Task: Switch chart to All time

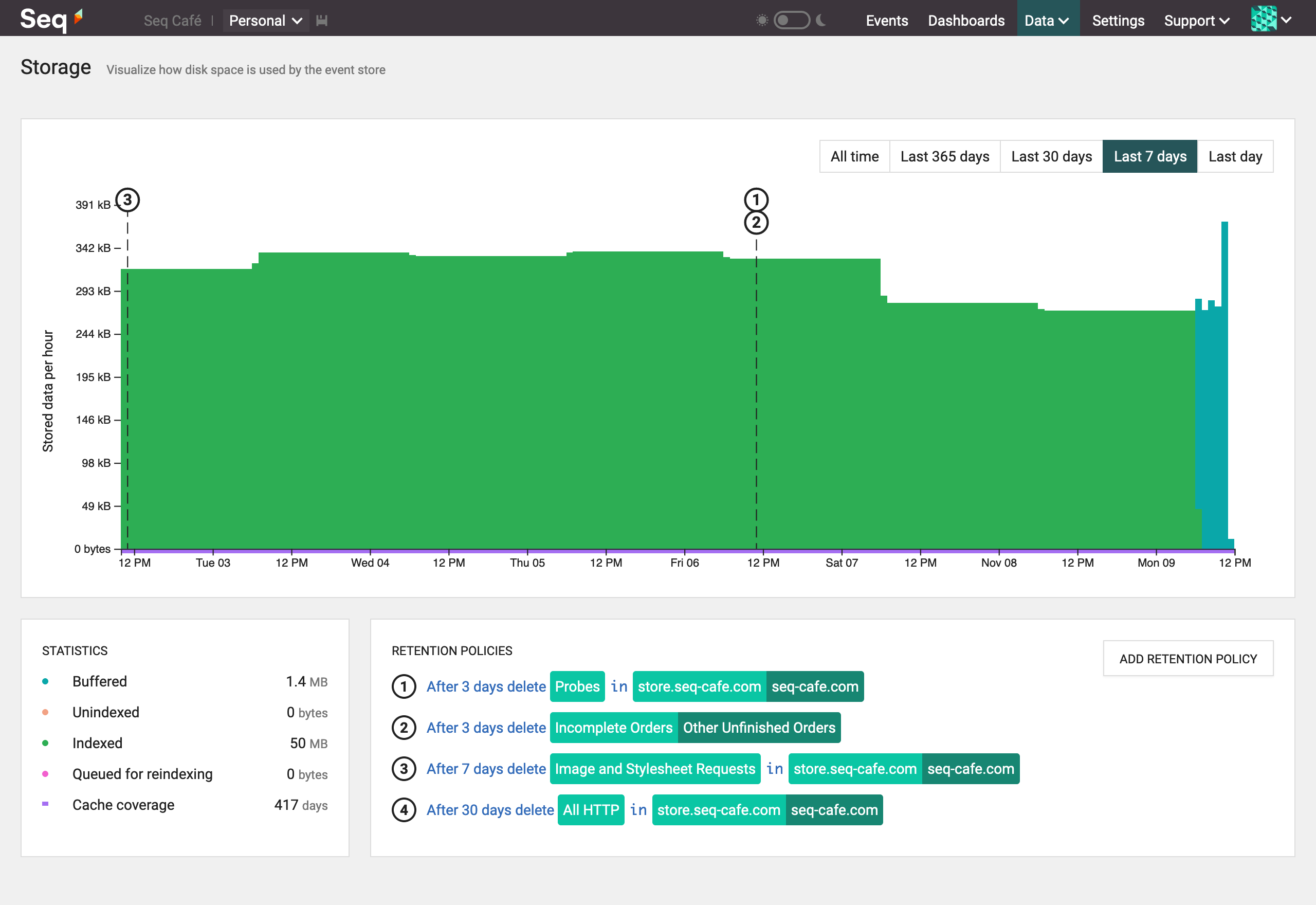Action: [x=854, y=156]
